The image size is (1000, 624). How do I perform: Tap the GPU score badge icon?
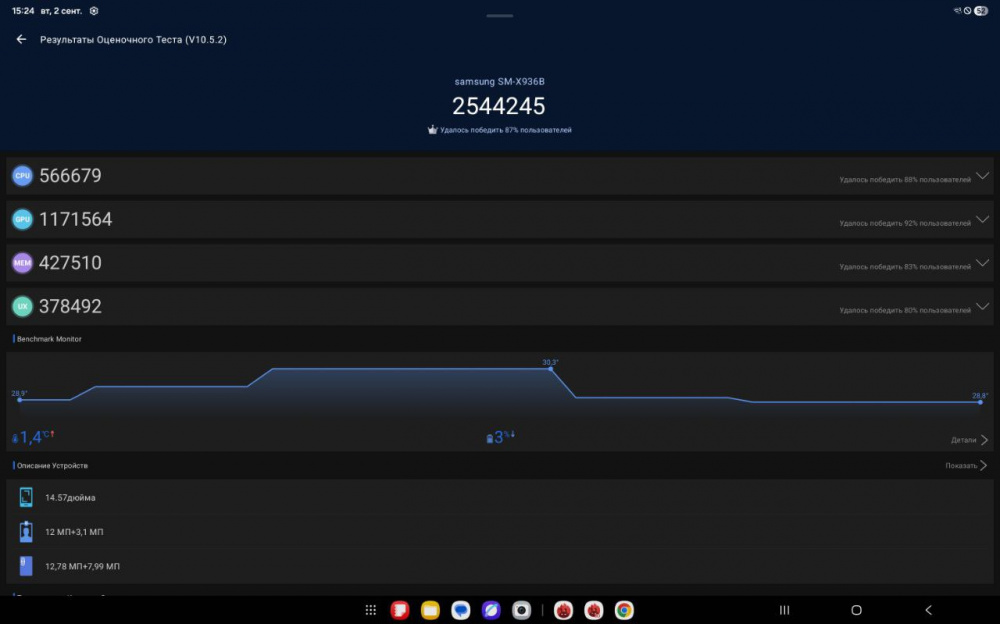point(22,219)
